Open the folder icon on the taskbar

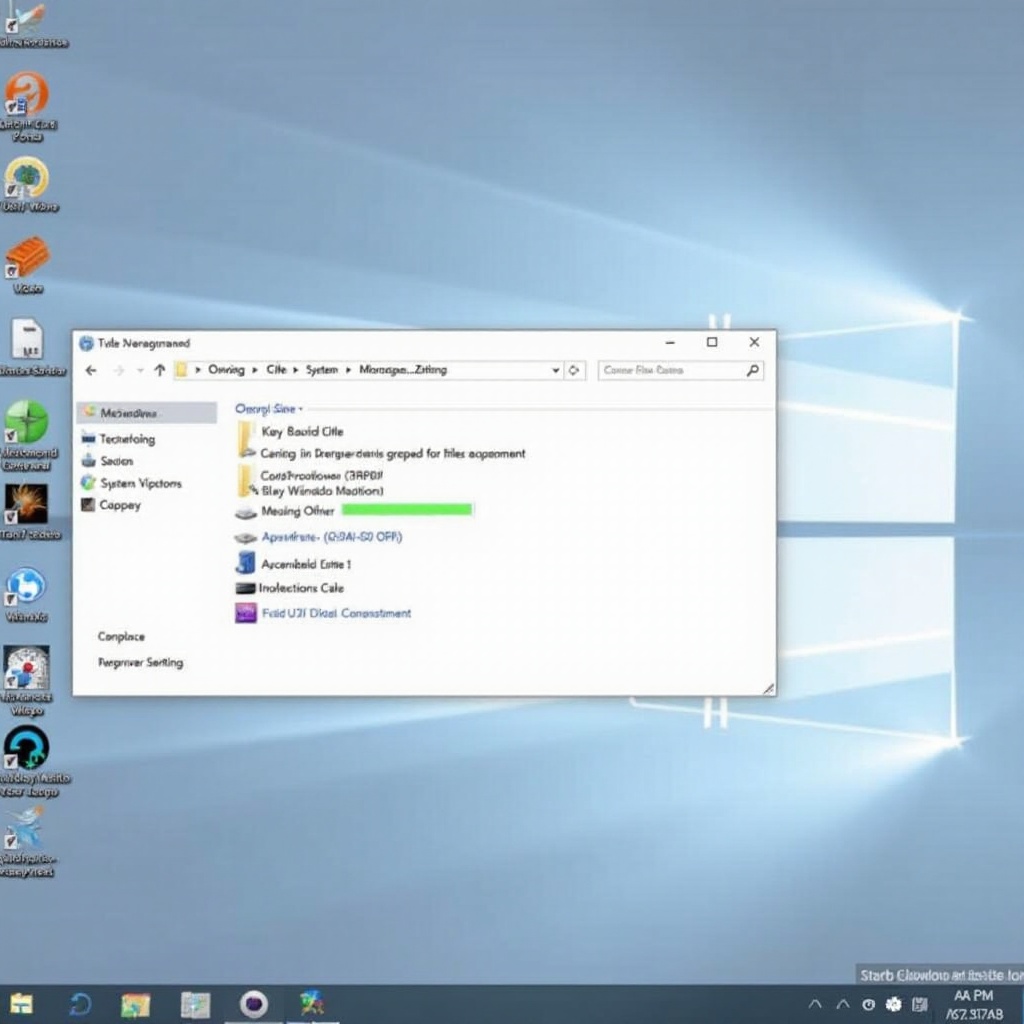click(x=136, y=1004)
